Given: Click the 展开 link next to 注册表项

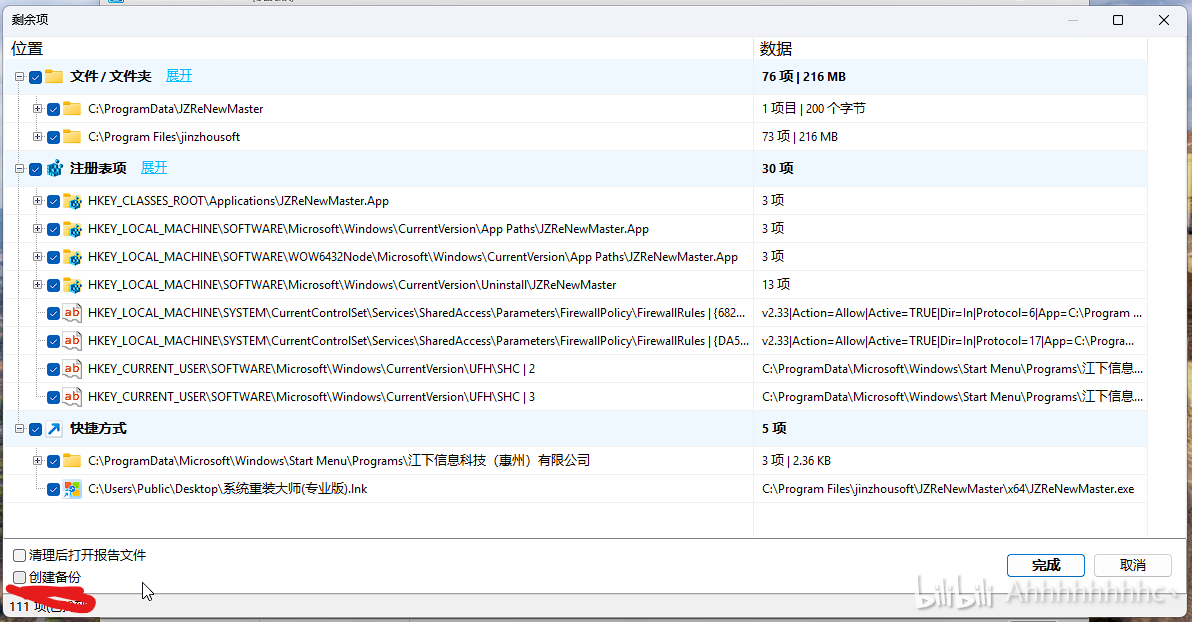Looking at the screenshot, I should coord(154,168).
